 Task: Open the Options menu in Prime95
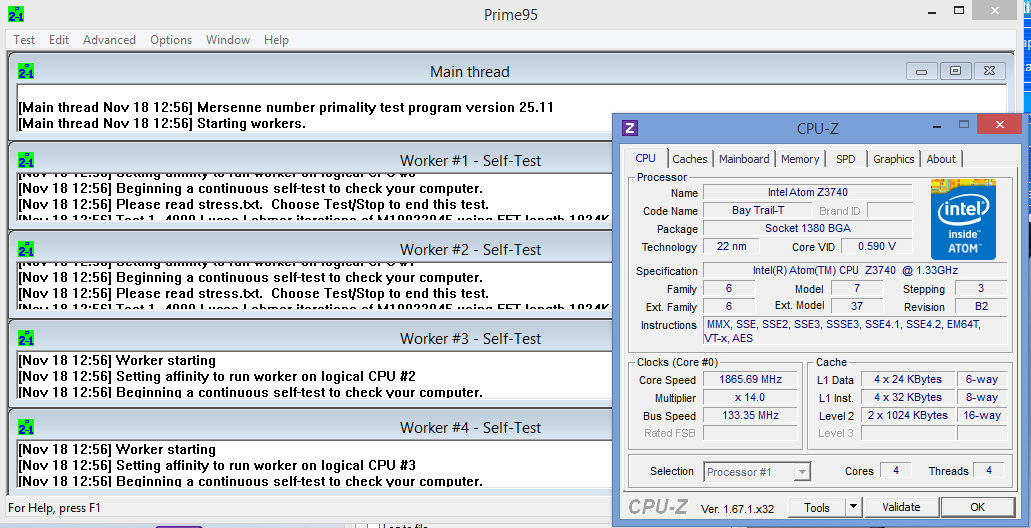point(171,40)
